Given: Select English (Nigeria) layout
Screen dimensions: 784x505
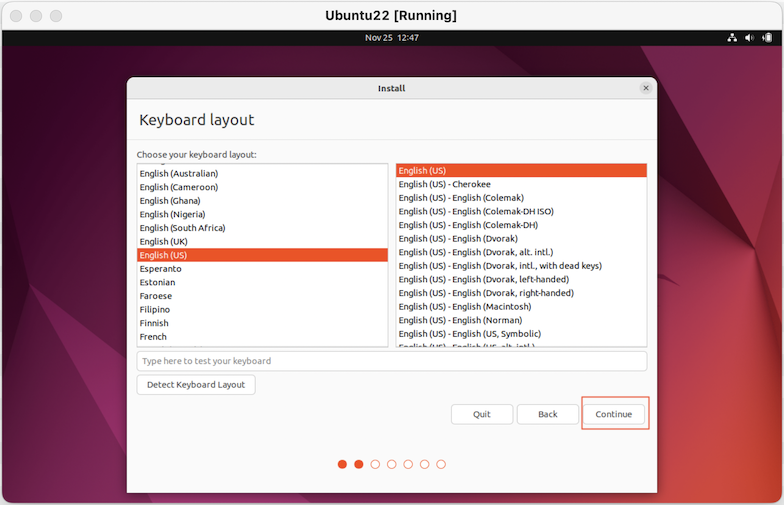Looking at the screenshot, I should click(262, 214).
